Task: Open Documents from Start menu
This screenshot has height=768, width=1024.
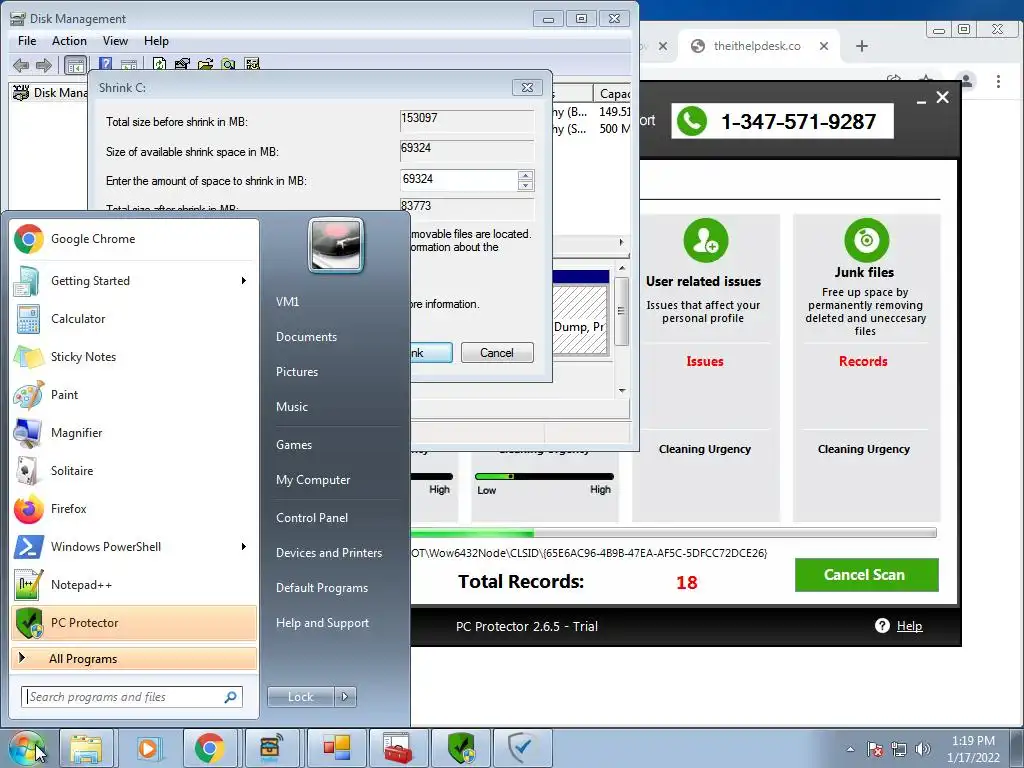Action: (306, 337)
